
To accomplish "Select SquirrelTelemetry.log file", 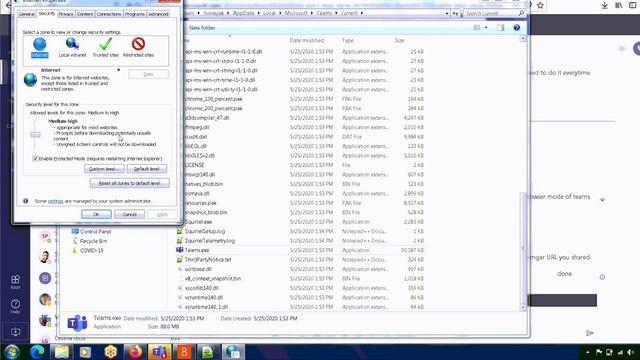I will 209,241.
